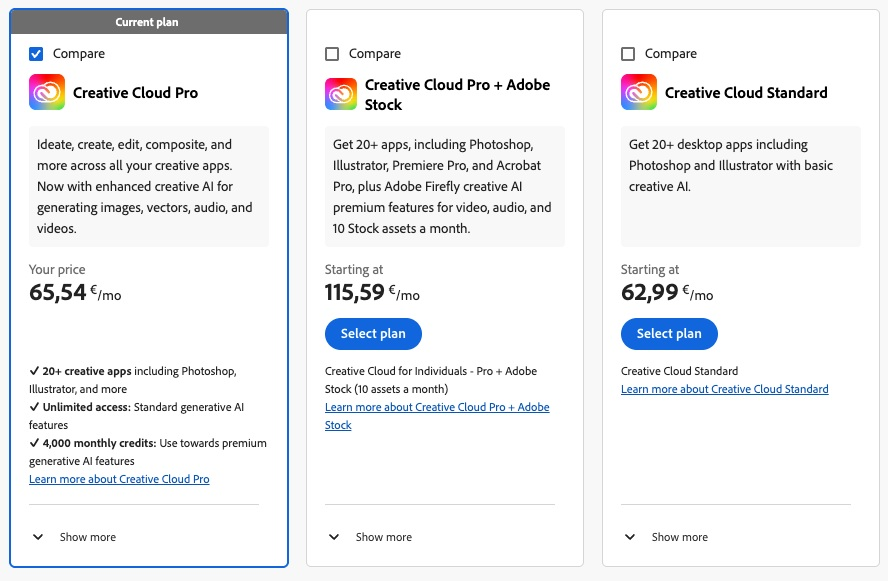Click the Creative Cloud Pro + Adobe Stock icon
The image size is (888, 581).
(x=341, y=94)
